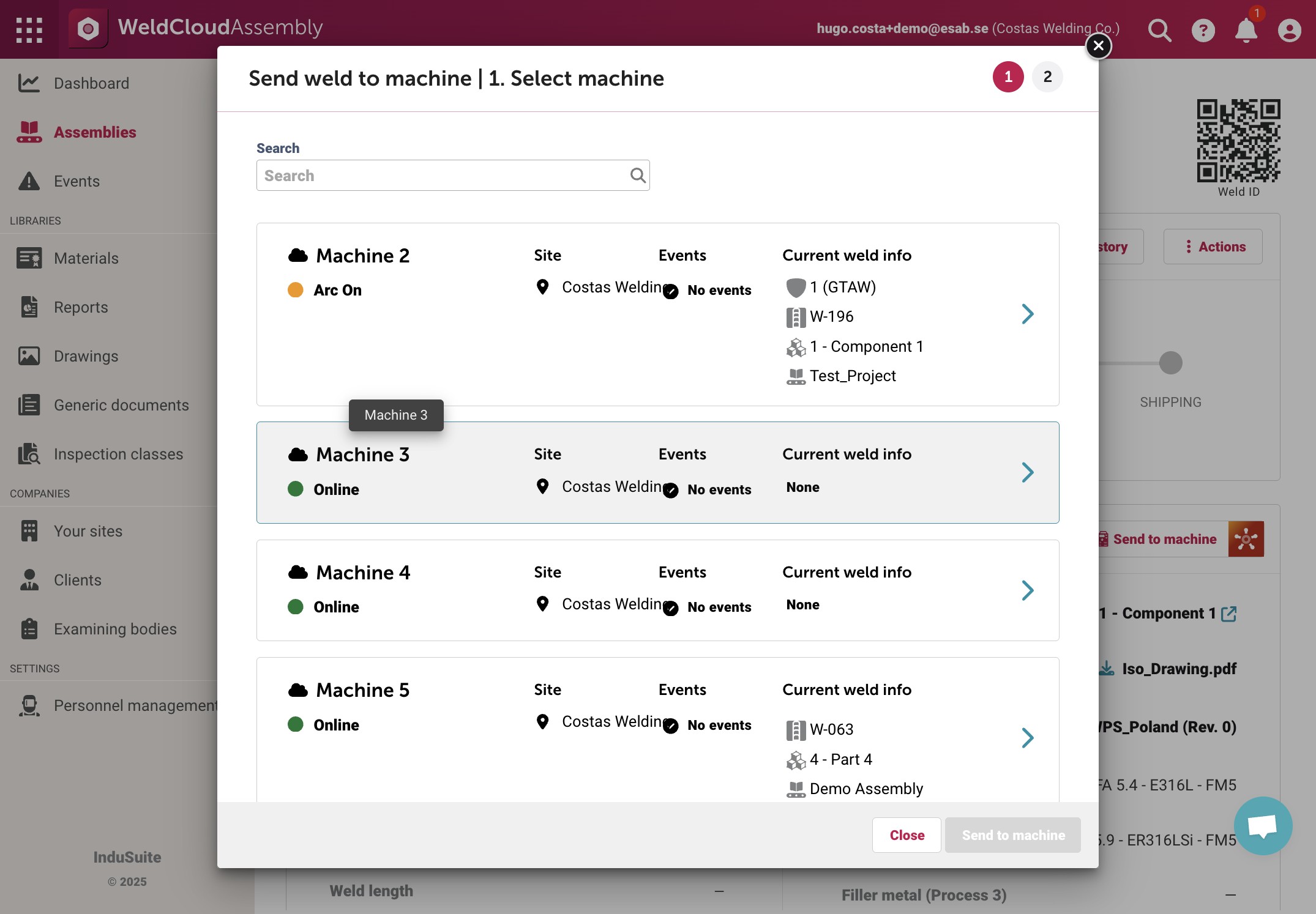Click the WeldCloud Assembly logo icon
The width and height of the screenshot is (1316, 914).
pyautogui.click(x=88, y=29)
